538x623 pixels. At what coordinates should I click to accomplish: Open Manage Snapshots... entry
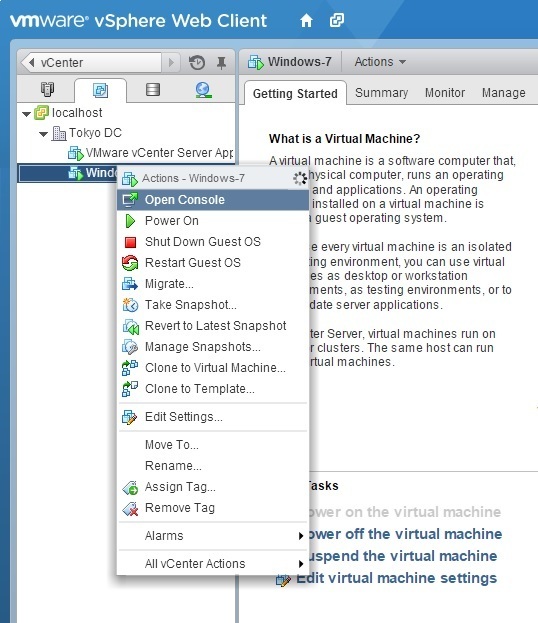(213, 347)
